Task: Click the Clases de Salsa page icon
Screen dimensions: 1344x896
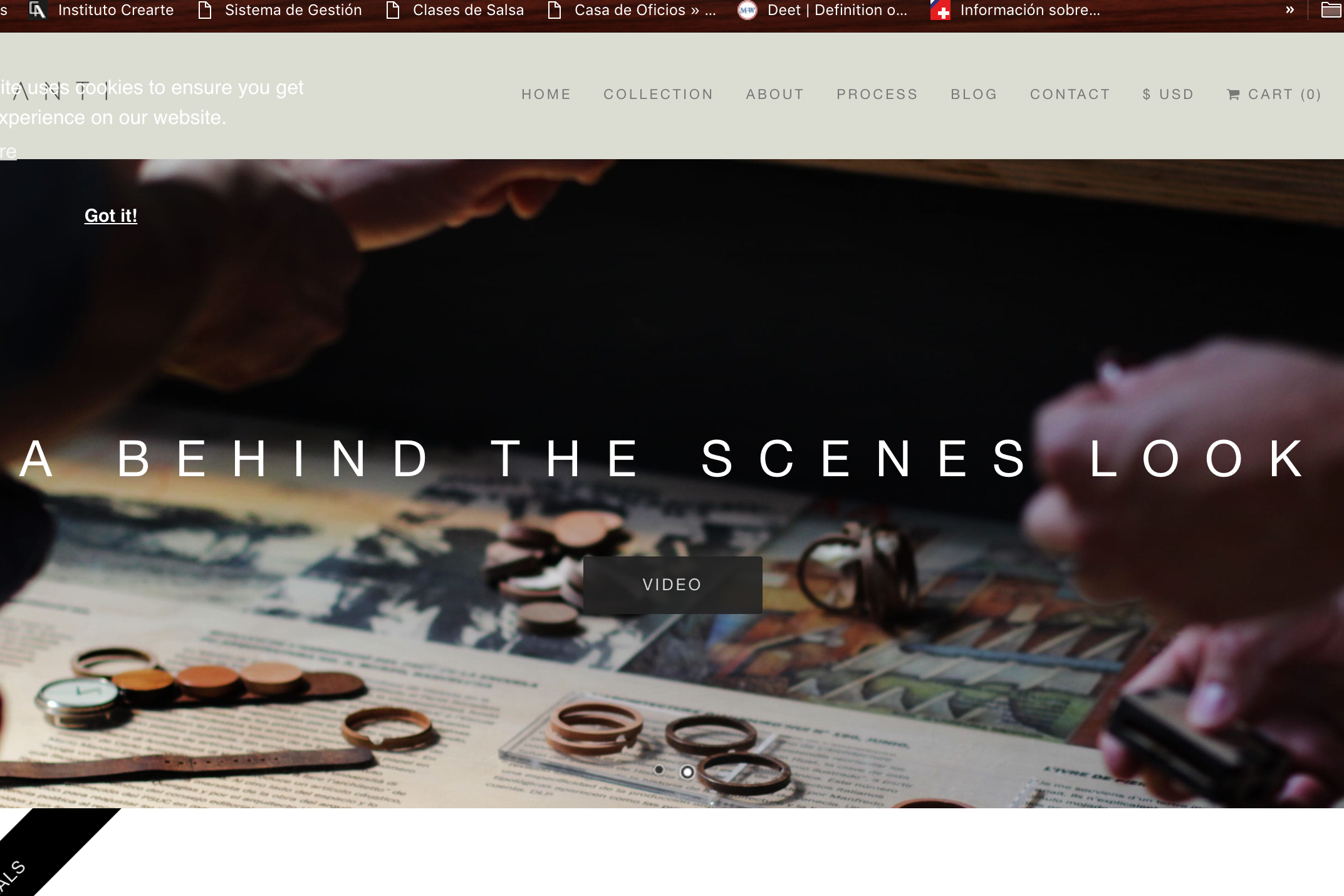Action: pyautogui.click(x=393, y=10)
